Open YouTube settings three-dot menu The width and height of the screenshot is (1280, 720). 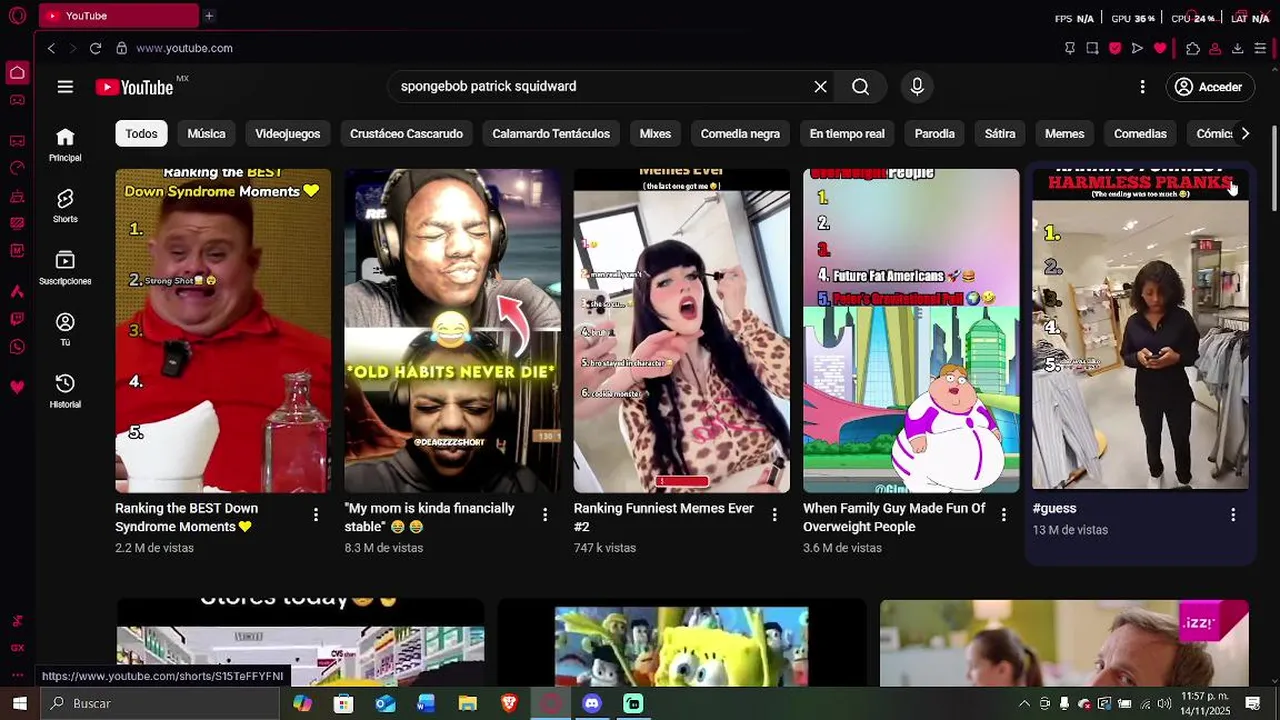(x=1142, y=87)
